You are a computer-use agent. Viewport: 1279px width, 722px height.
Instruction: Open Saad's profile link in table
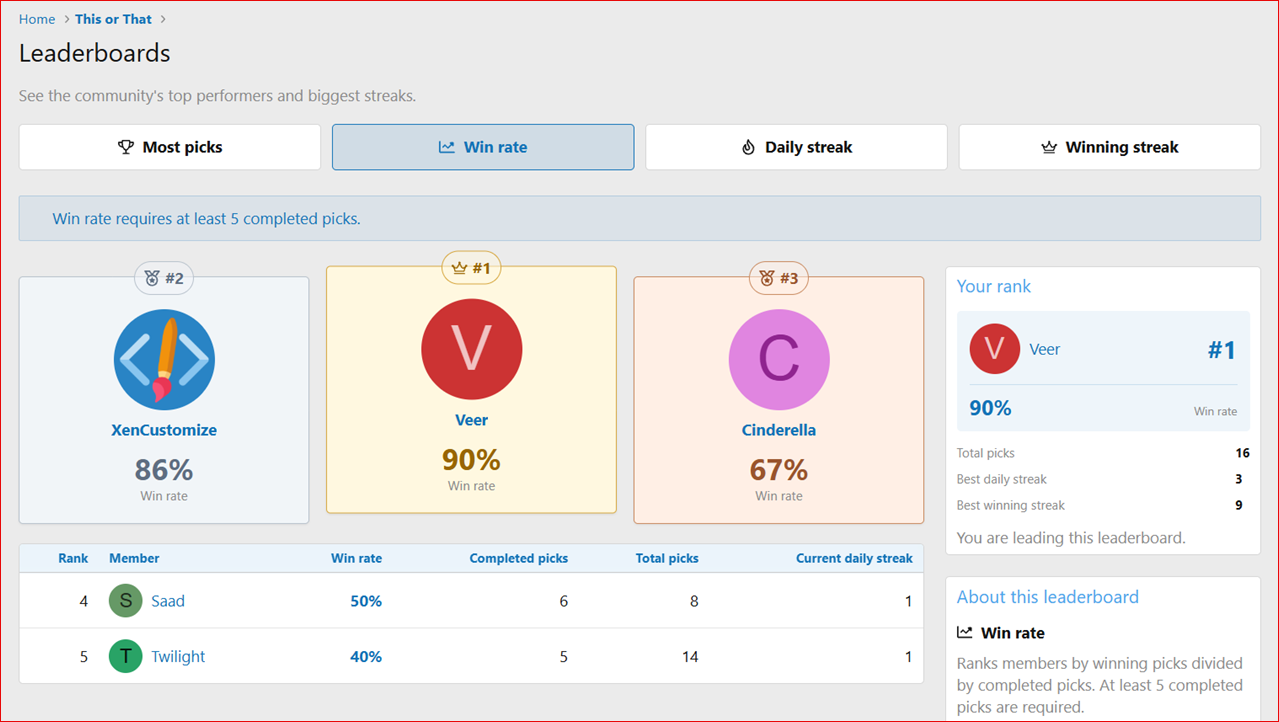(x=168, y=601)
